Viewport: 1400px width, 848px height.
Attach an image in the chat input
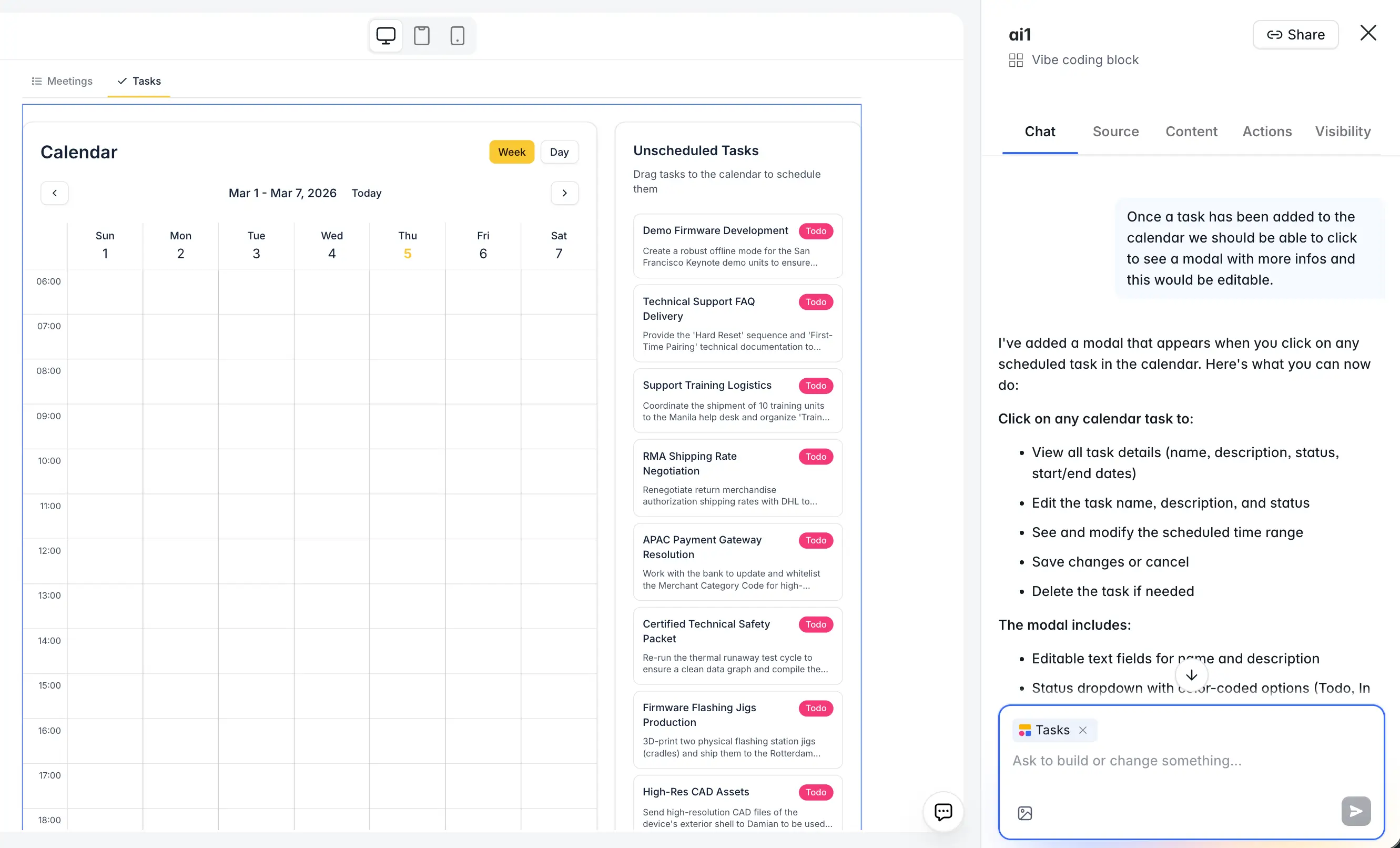1024,813
